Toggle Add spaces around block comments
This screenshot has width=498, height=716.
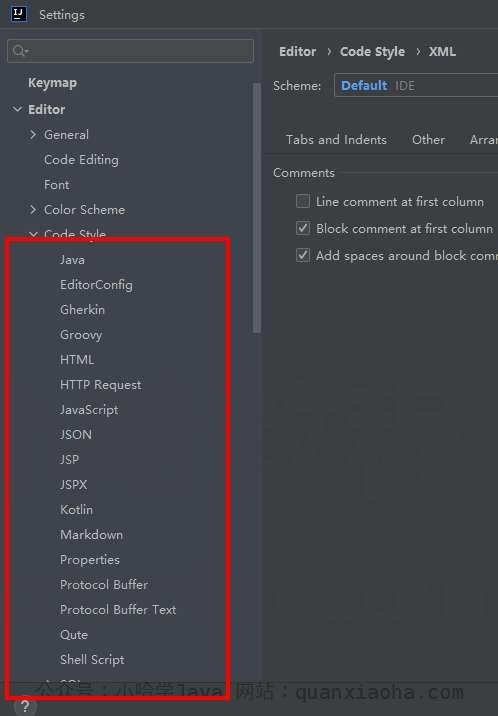click(x=303, y=255)
